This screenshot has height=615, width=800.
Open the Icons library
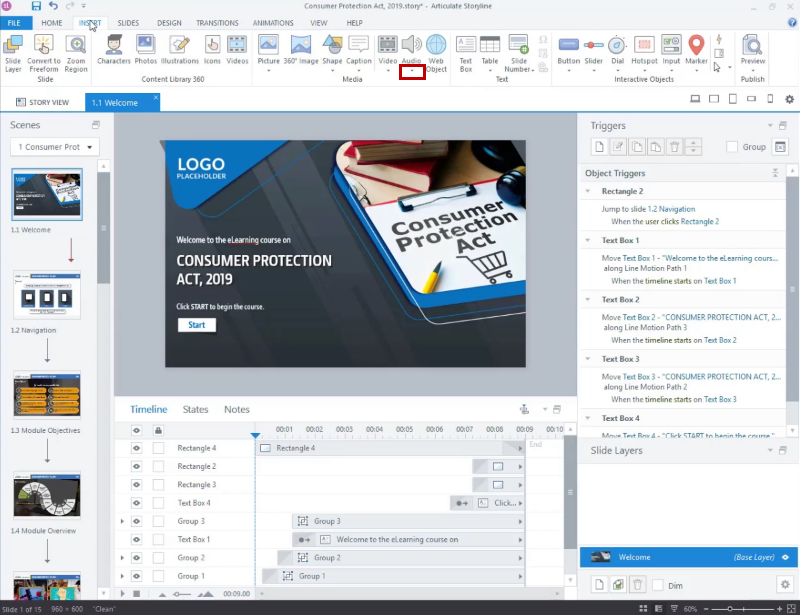click(212, 50)
